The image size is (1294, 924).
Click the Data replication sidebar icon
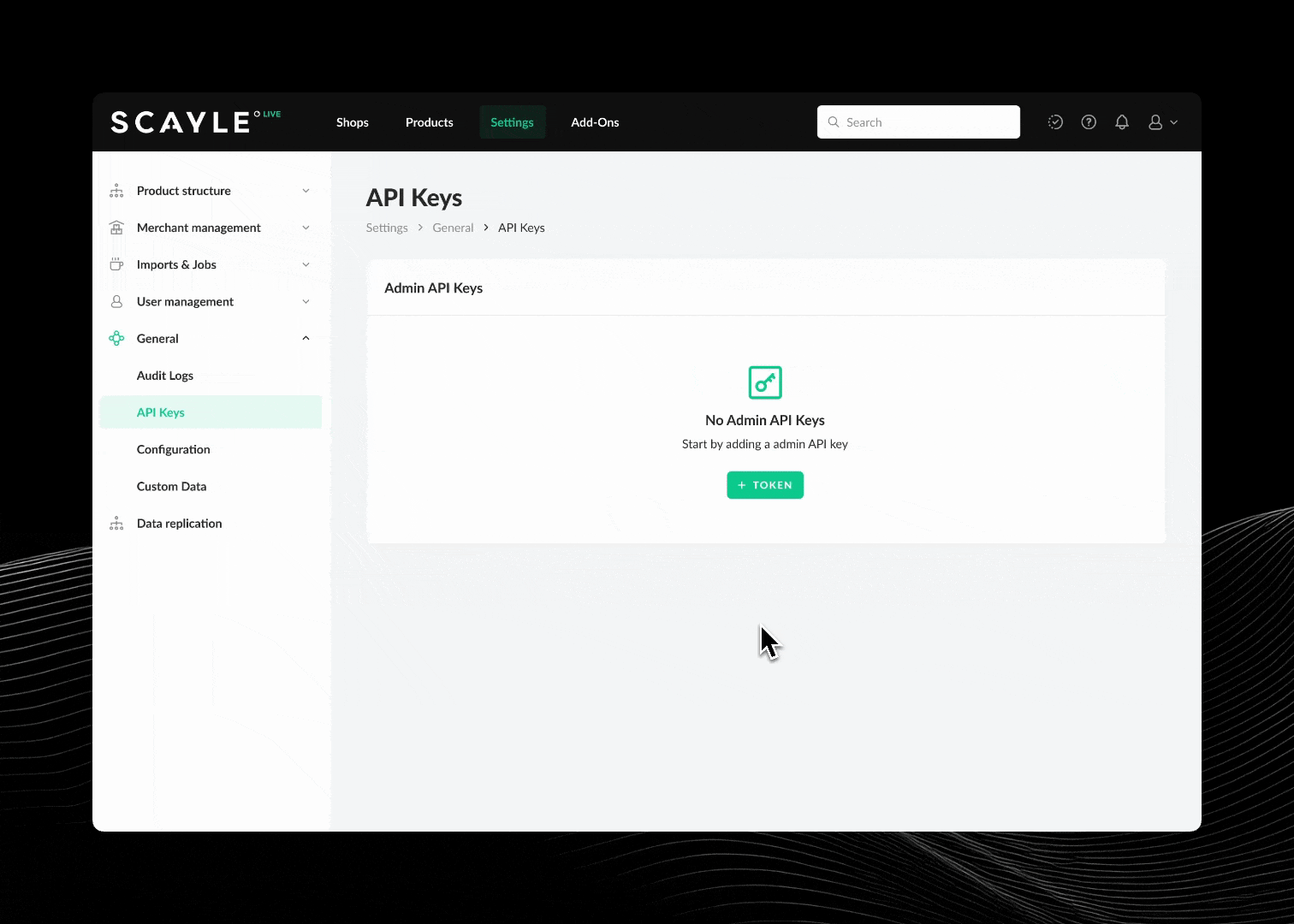[116, 524]
